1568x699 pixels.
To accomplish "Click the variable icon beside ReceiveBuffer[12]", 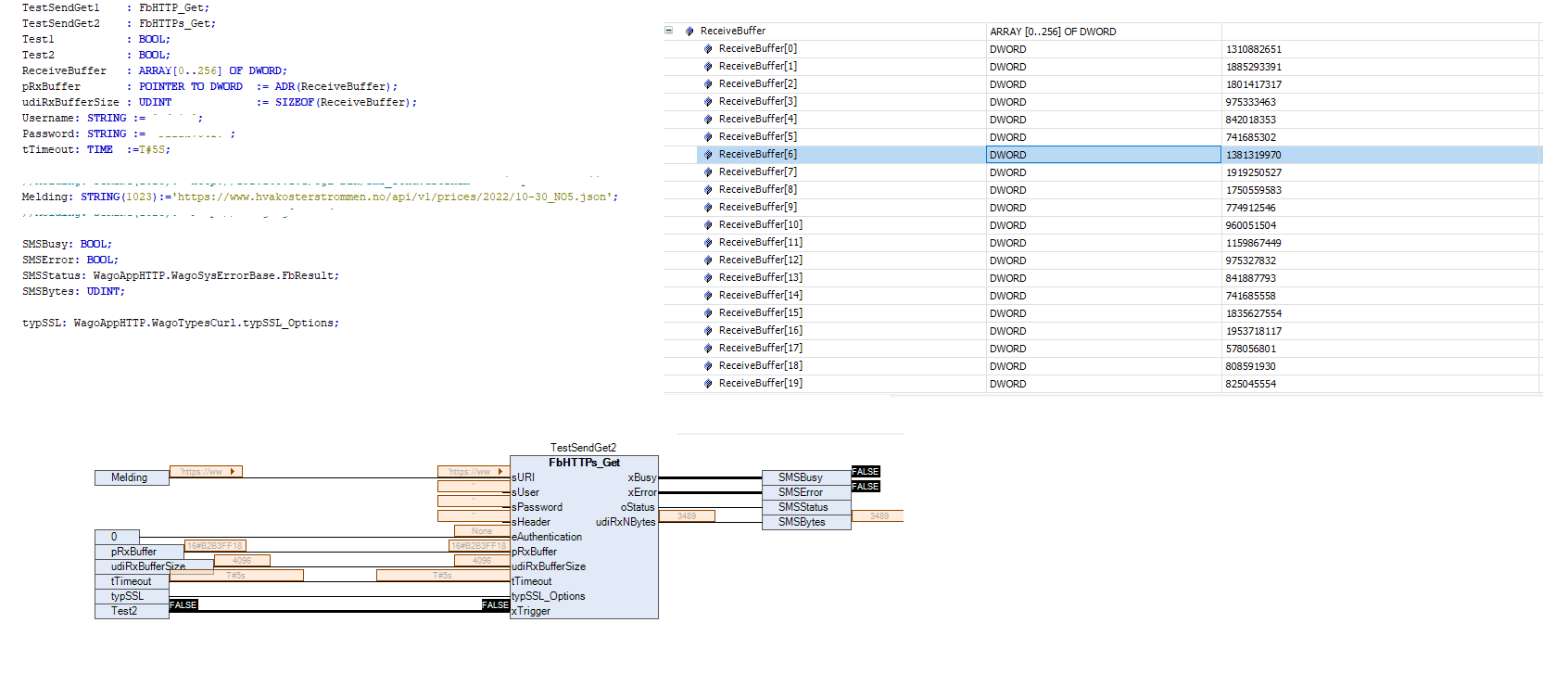I will [x=708, y=261].
